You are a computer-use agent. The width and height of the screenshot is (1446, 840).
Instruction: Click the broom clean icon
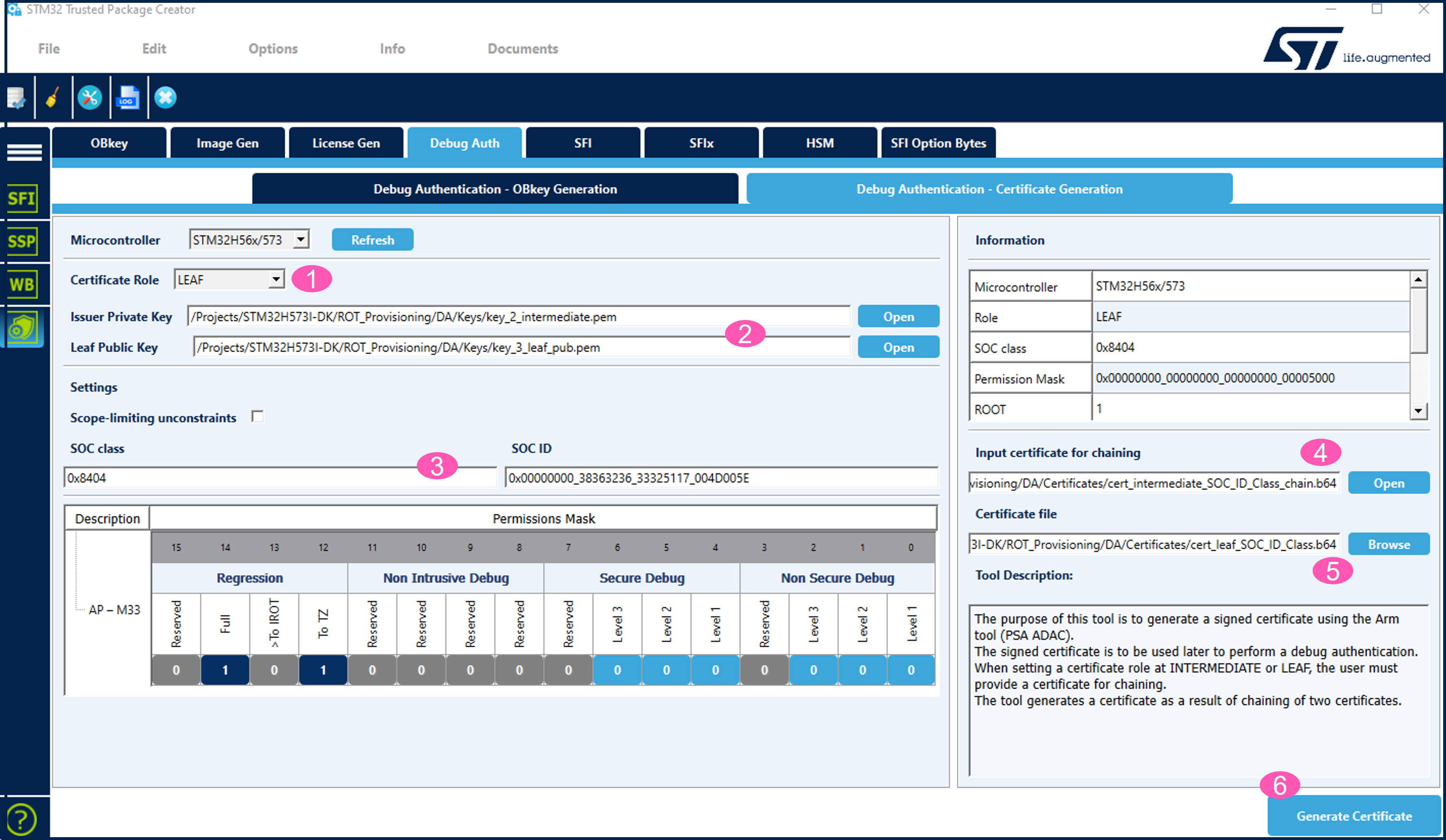(x=53, y=98)
